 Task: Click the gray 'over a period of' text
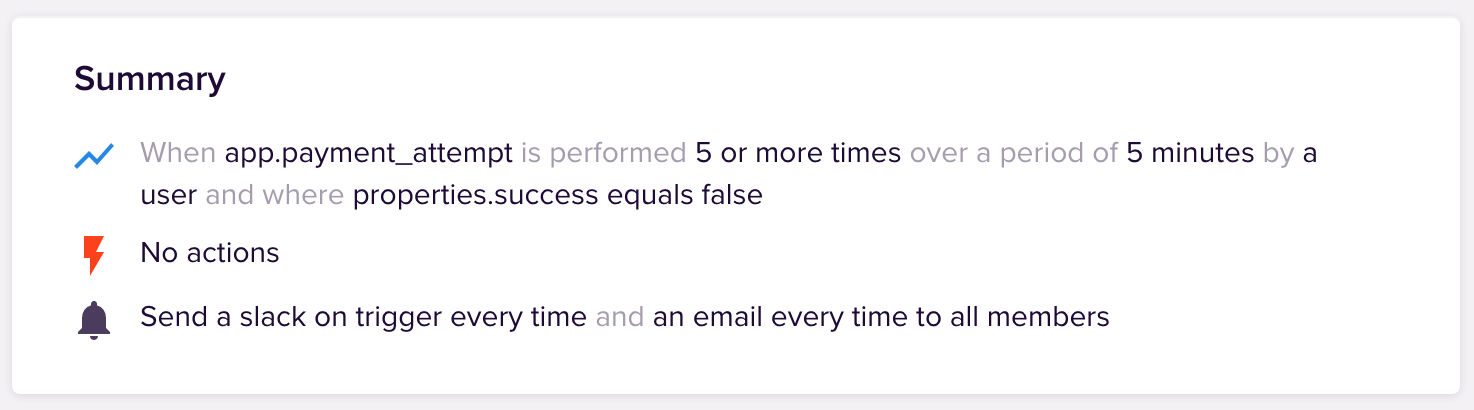(1014, 153)
